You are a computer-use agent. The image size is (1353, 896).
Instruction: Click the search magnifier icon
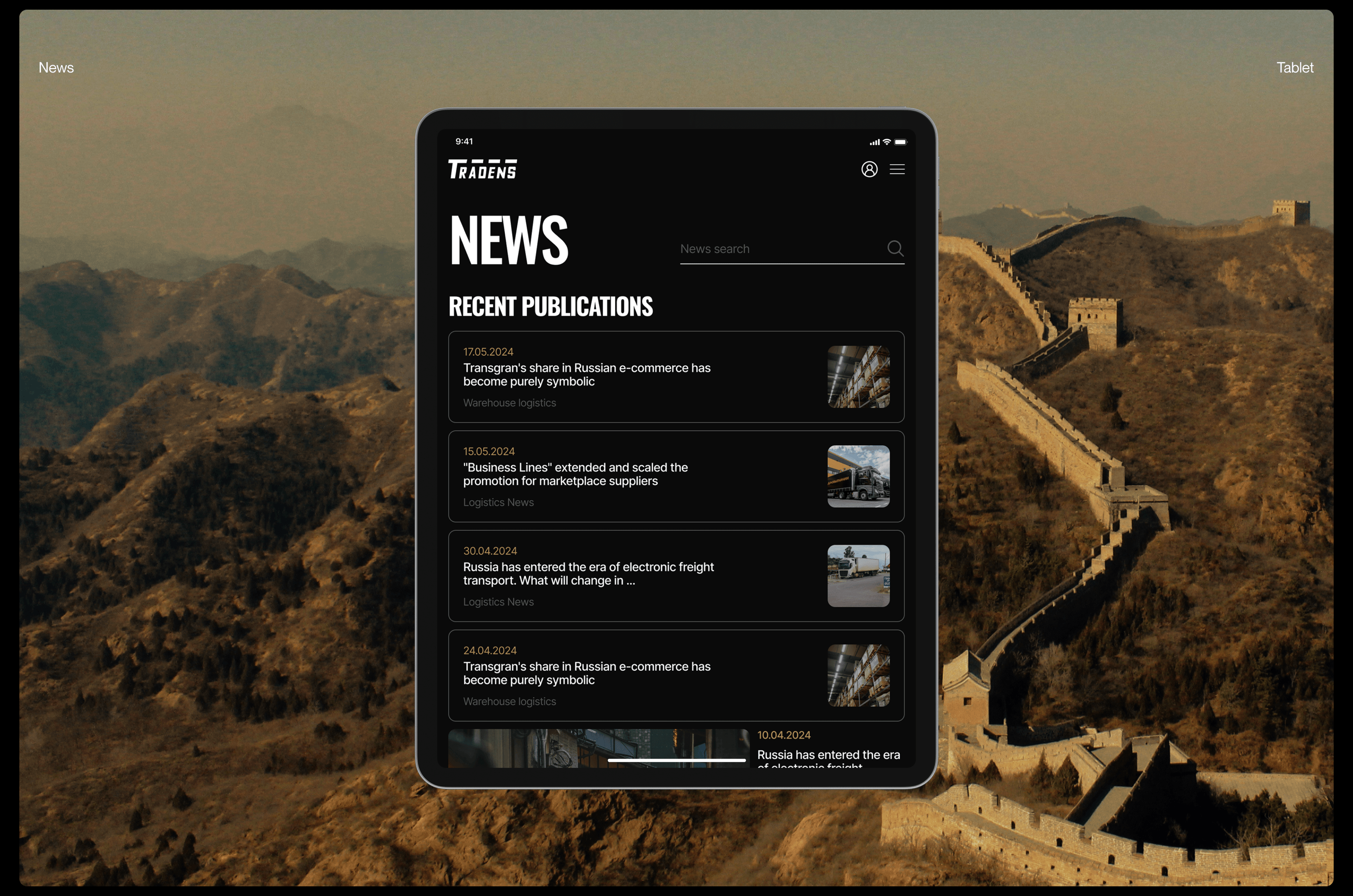click(895, 248)
